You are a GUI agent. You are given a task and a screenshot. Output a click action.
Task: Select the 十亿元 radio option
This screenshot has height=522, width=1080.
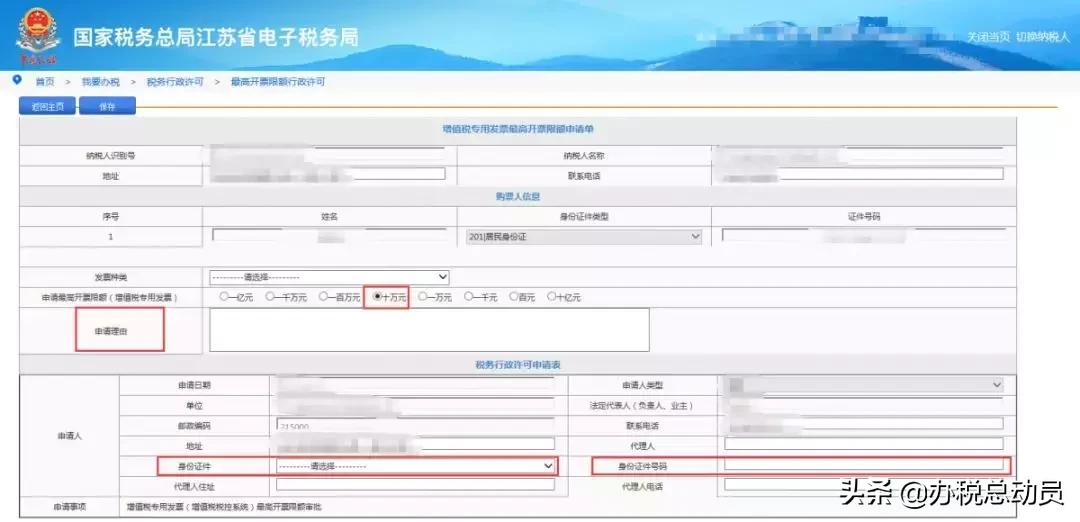551,297
